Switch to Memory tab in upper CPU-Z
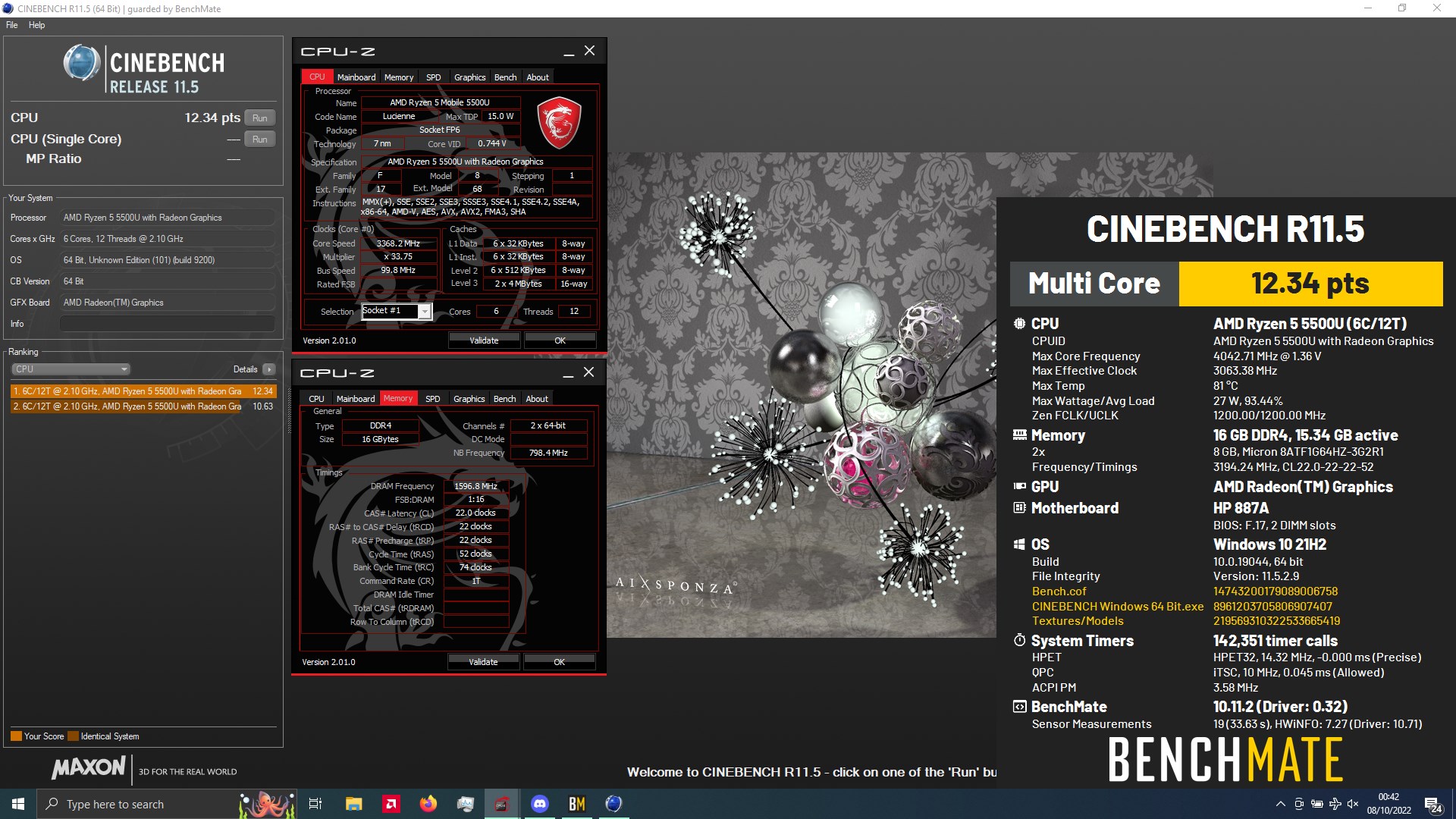 point(399,77)
